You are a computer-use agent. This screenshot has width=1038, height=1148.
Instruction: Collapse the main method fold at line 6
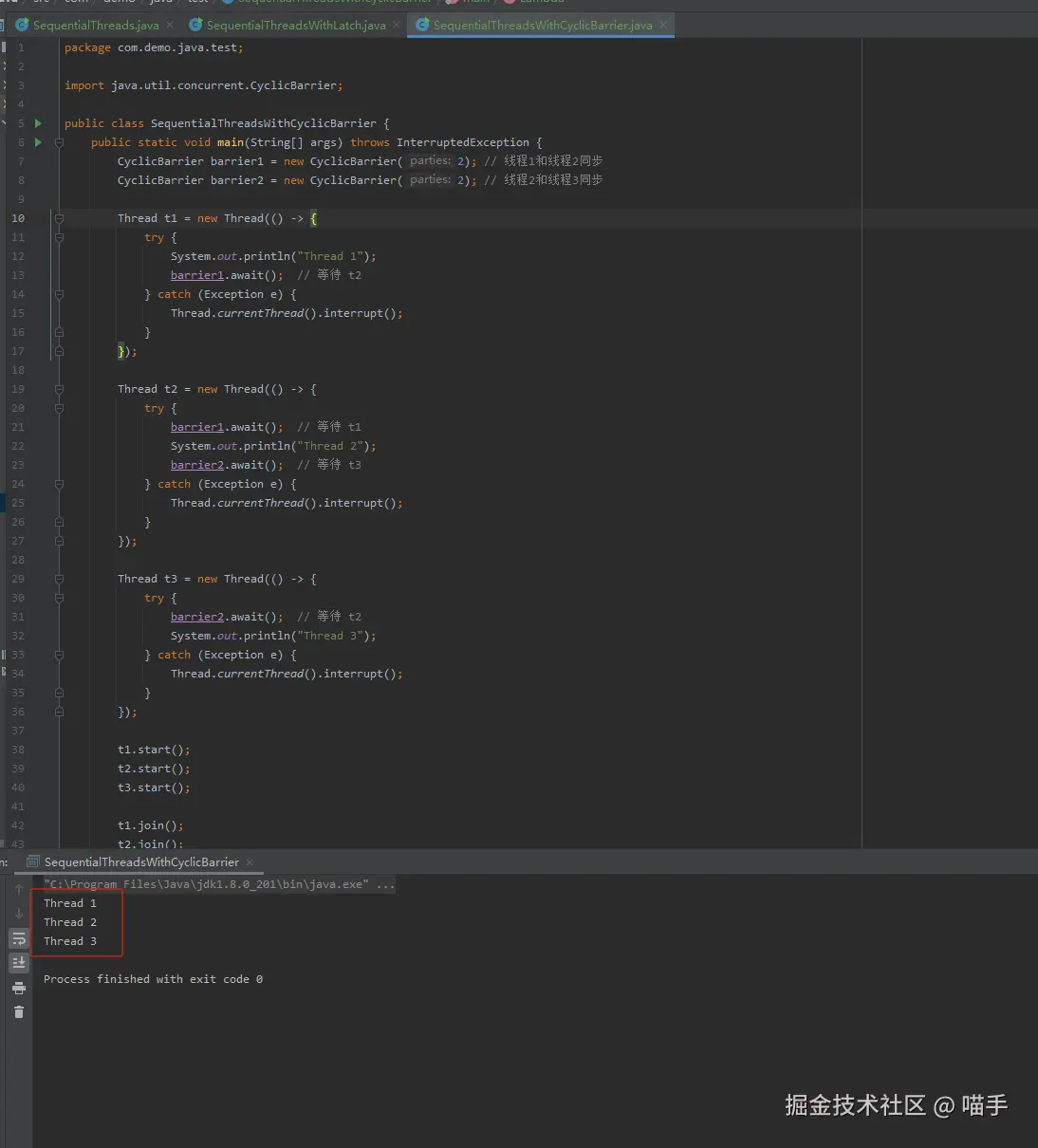[x=59, y=142]
